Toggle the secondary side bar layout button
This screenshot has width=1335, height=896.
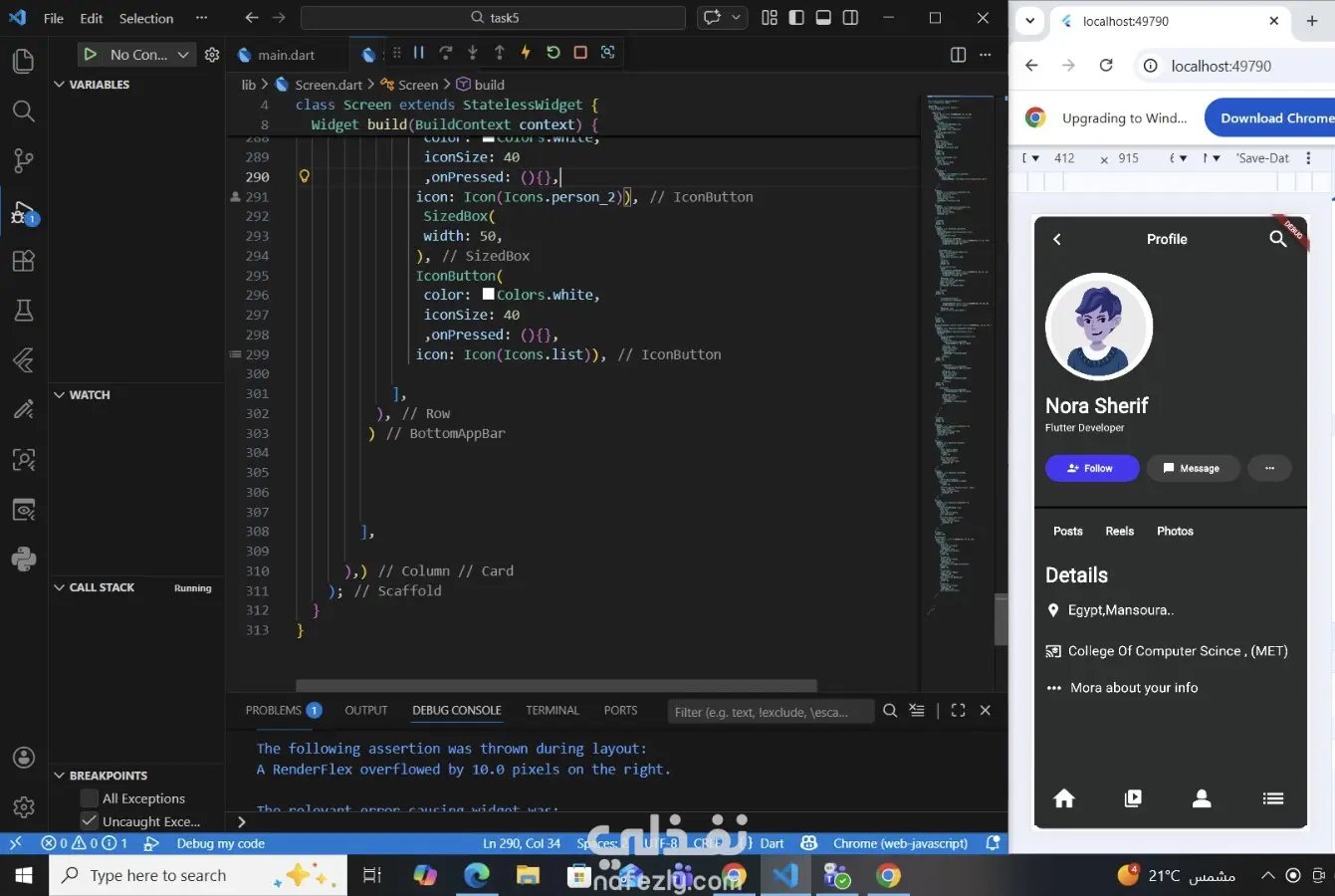pos(850,18)
